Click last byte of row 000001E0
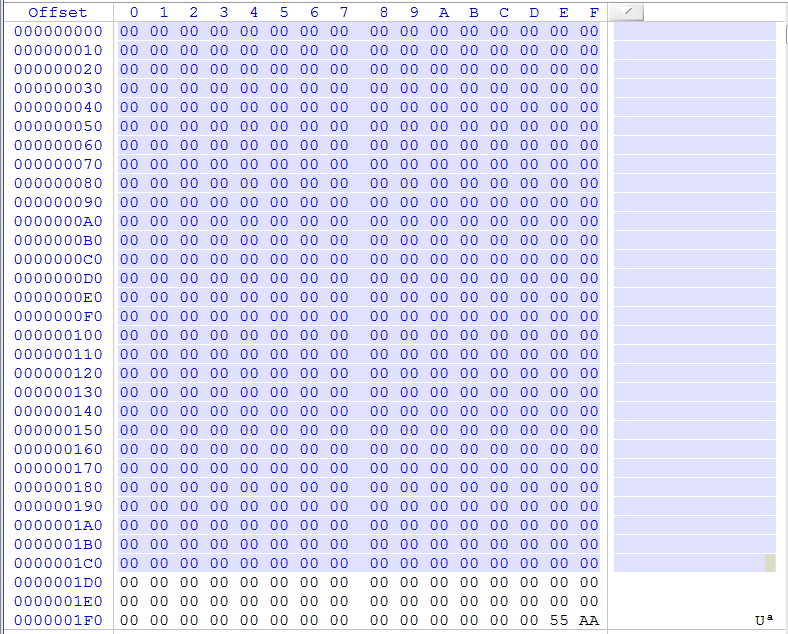Viewport: 788px width, 634px height. click(x=589, y=601)
